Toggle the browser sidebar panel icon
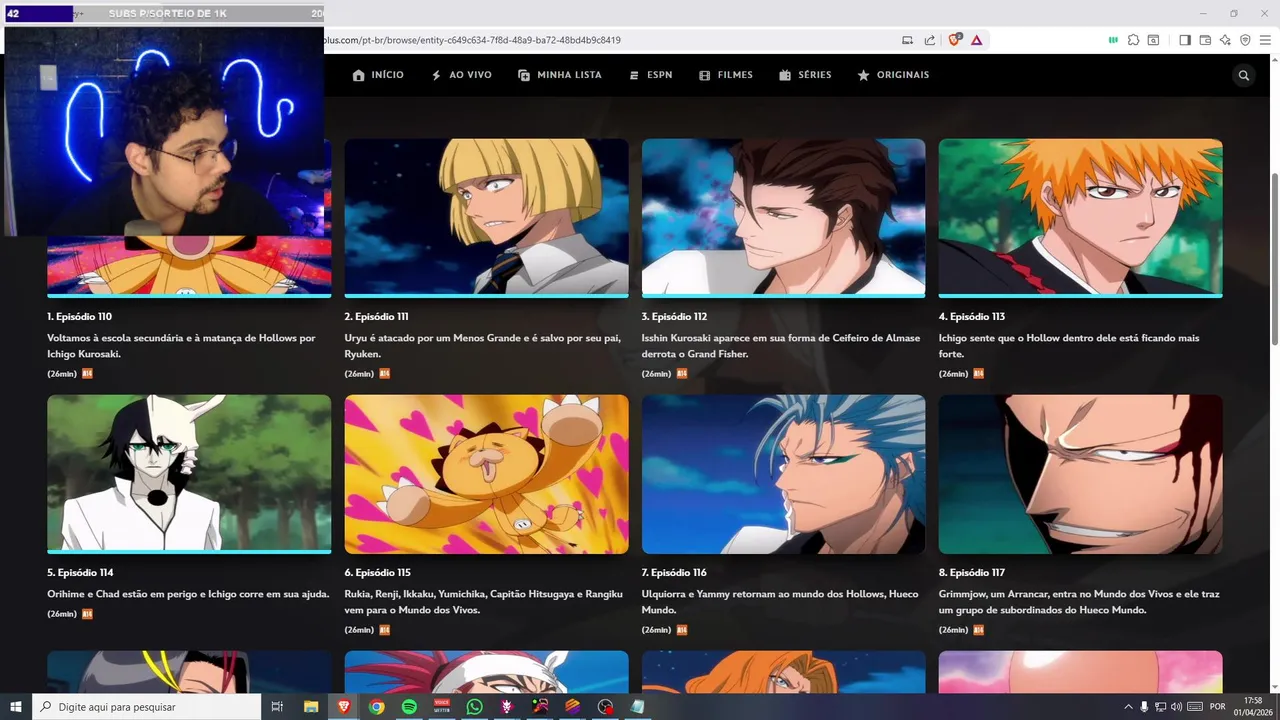This screenshot has width=1280, height=720. coord(1185,40)
